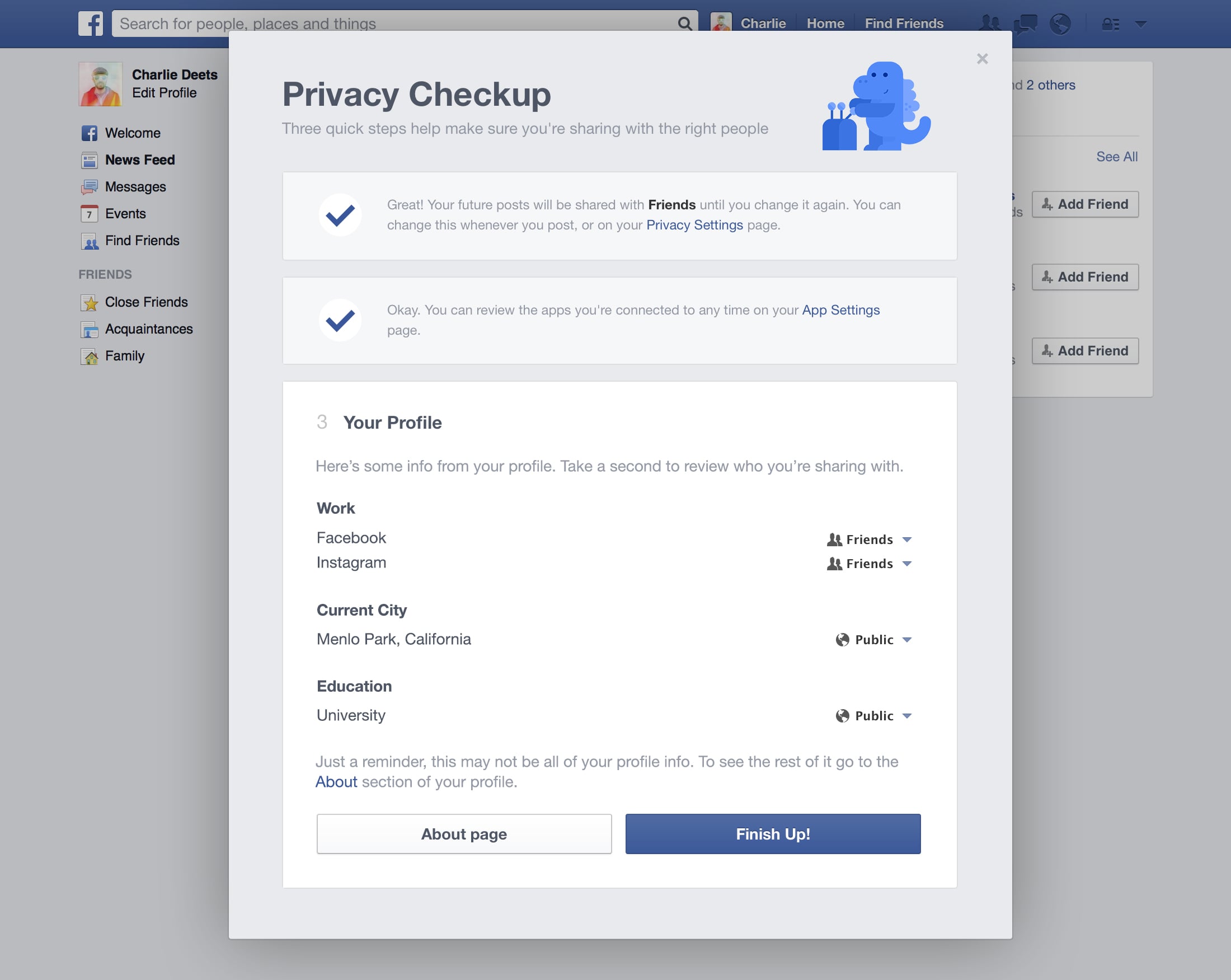This screenshot has width=1231, height=980.
Task: Click inside the search people field
Action: coord(342,24)
